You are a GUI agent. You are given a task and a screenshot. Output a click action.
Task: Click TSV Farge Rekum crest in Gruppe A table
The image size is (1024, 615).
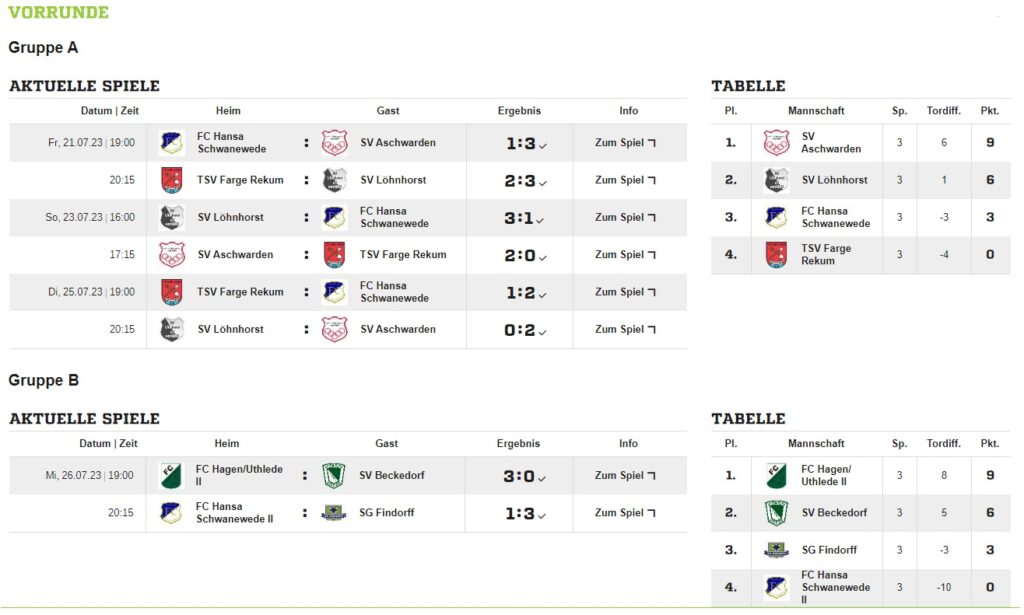776,255
